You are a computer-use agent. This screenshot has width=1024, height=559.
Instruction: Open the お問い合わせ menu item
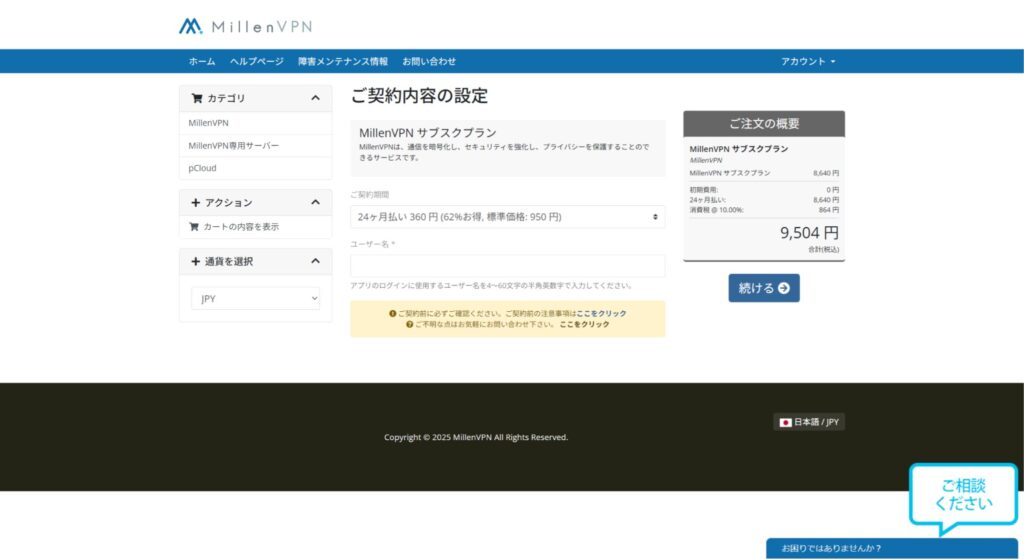tap(429, 61)
